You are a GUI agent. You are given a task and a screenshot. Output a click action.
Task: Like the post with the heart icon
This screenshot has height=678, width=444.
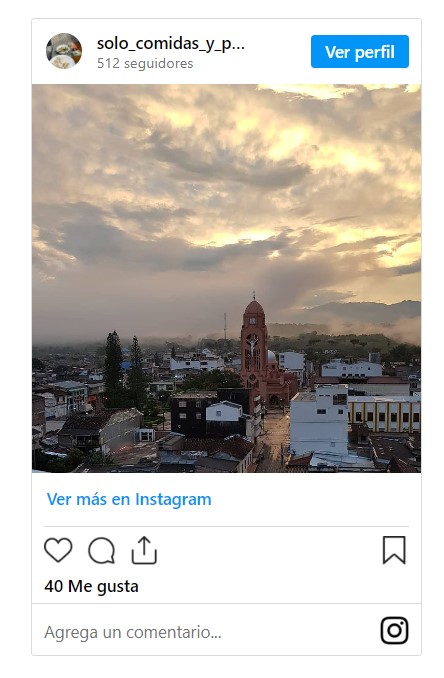click(58, 550)
